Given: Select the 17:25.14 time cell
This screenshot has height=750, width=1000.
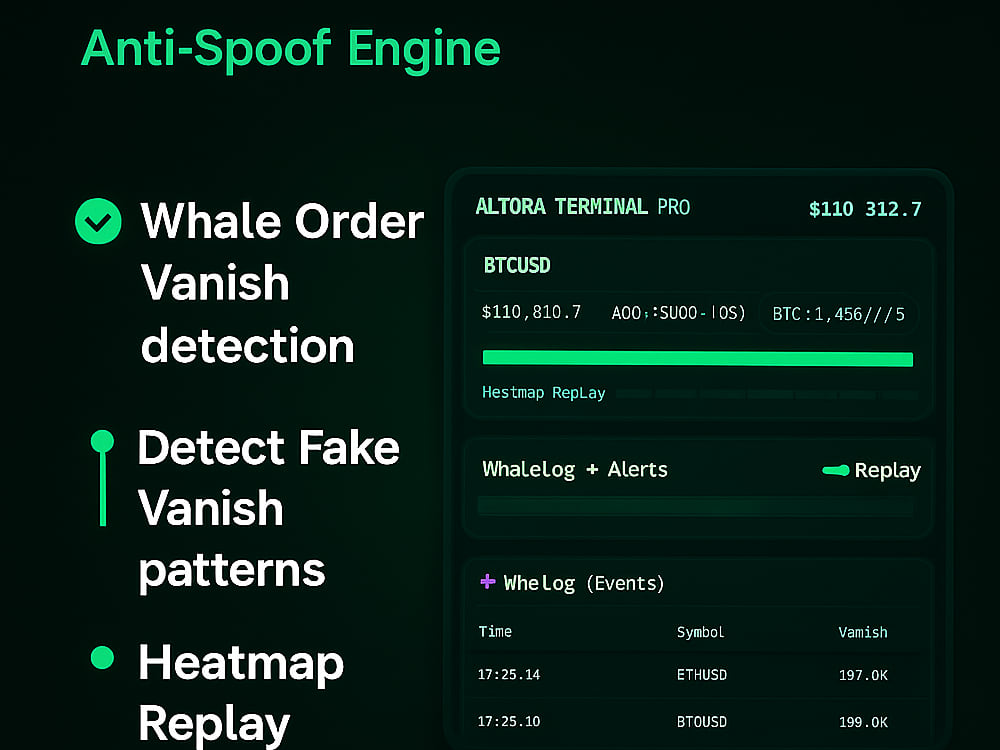Looking at the screenshot, I should click(509, 675).
